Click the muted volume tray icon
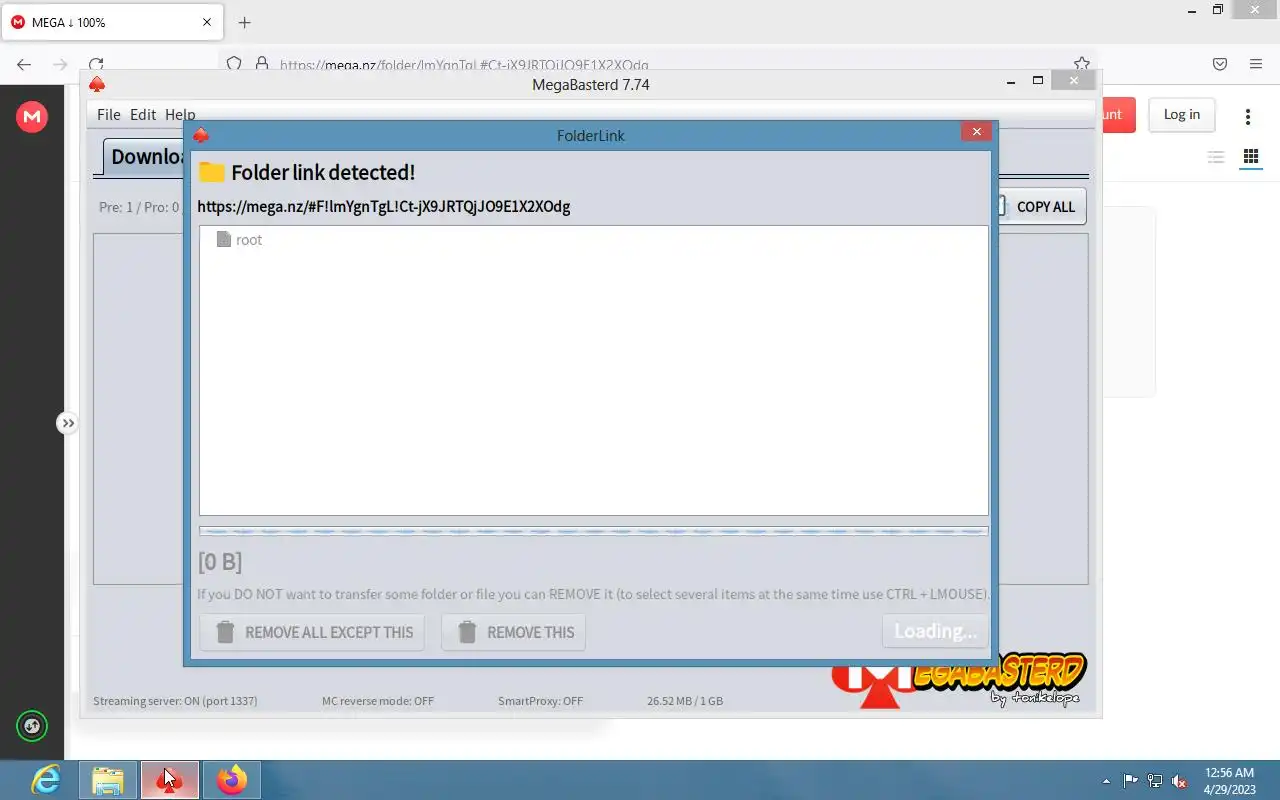This screenshot has width=1280, height=800. coord(1180,781)
